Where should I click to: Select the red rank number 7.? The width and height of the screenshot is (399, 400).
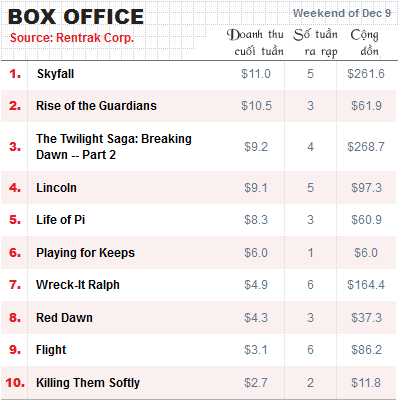15,285
